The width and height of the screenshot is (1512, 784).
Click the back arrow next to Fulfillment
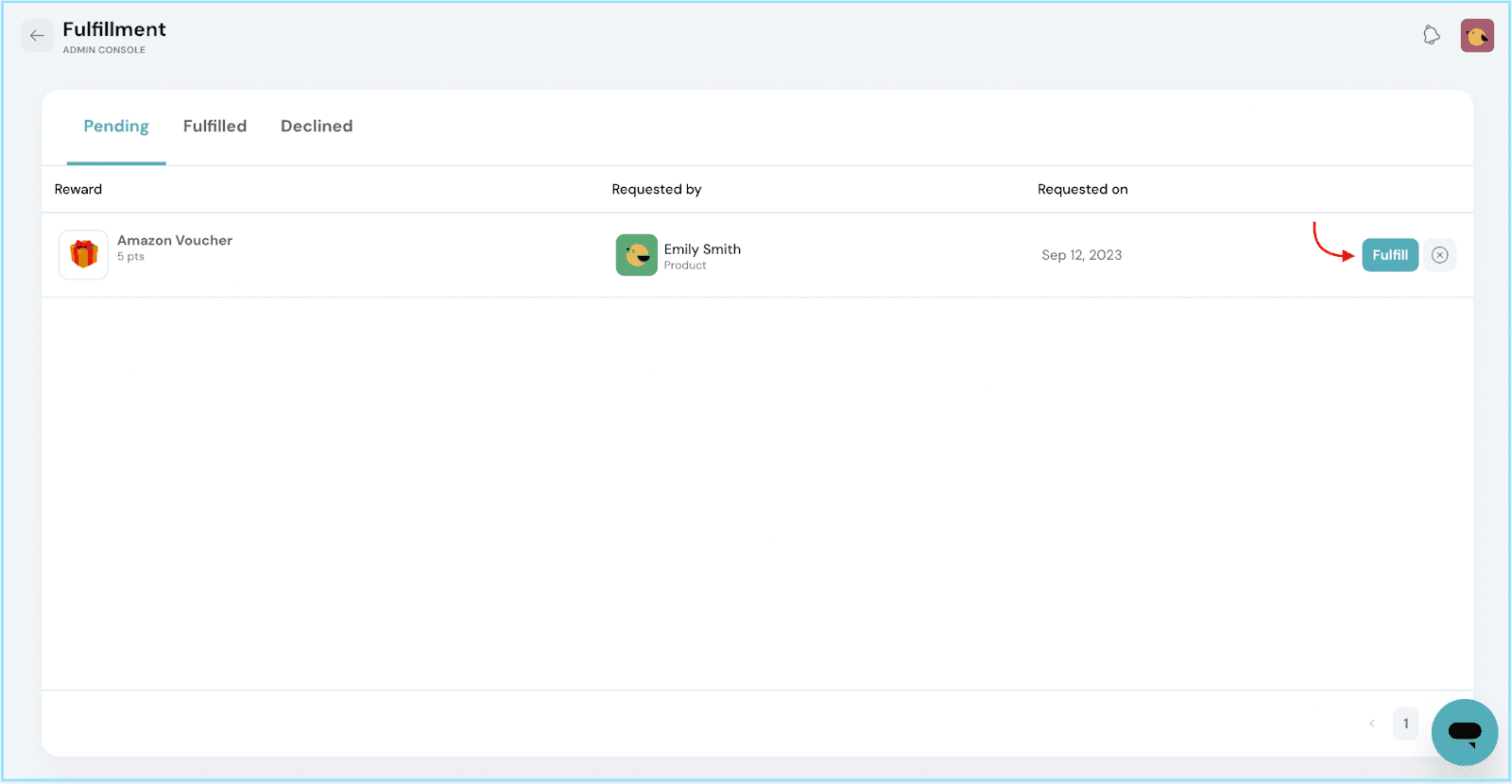(37, 36)
